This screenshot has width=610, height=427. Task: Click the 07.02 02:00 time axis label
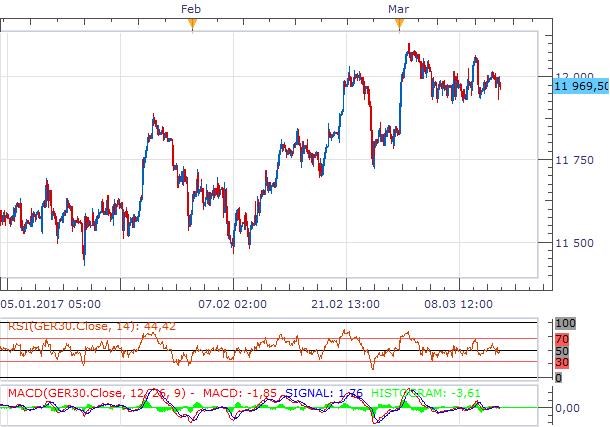pyautogui.click(x=233, y=302)
